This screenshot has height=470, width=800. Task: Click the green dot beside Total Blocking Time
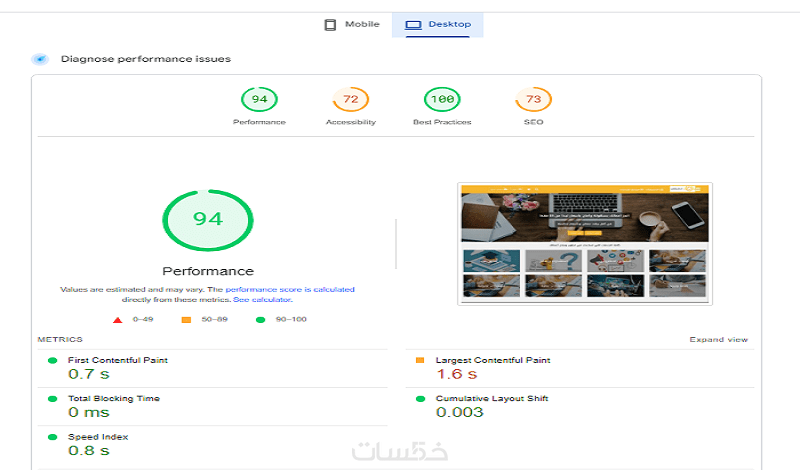52,399
